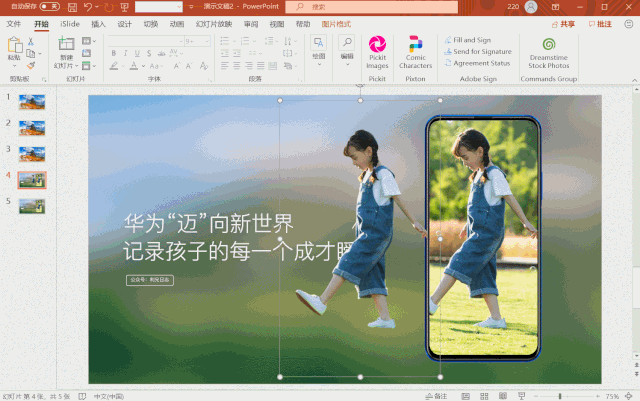Viewport: 640px width, 401px height.
Task: Click the Save icon in title bar
Action: (72, 7)
